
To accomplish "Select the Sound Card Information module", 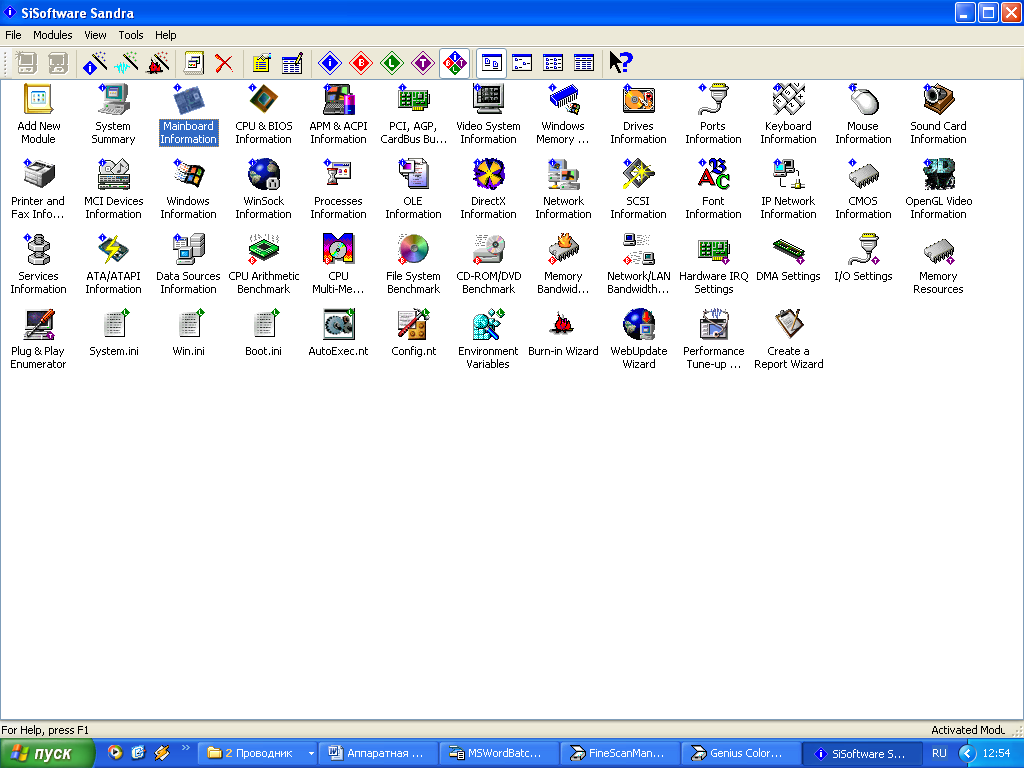I will pyautogui.click(x=938, y=114).
